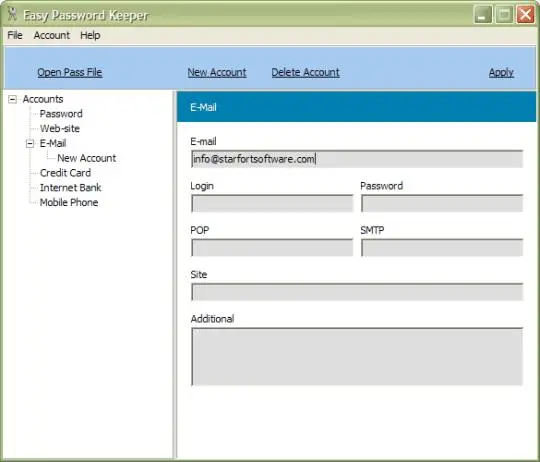Select New Account under E-Mail in the tree
Image resolution: width=540 pixels, height=462 pixels.
[86, 158]
